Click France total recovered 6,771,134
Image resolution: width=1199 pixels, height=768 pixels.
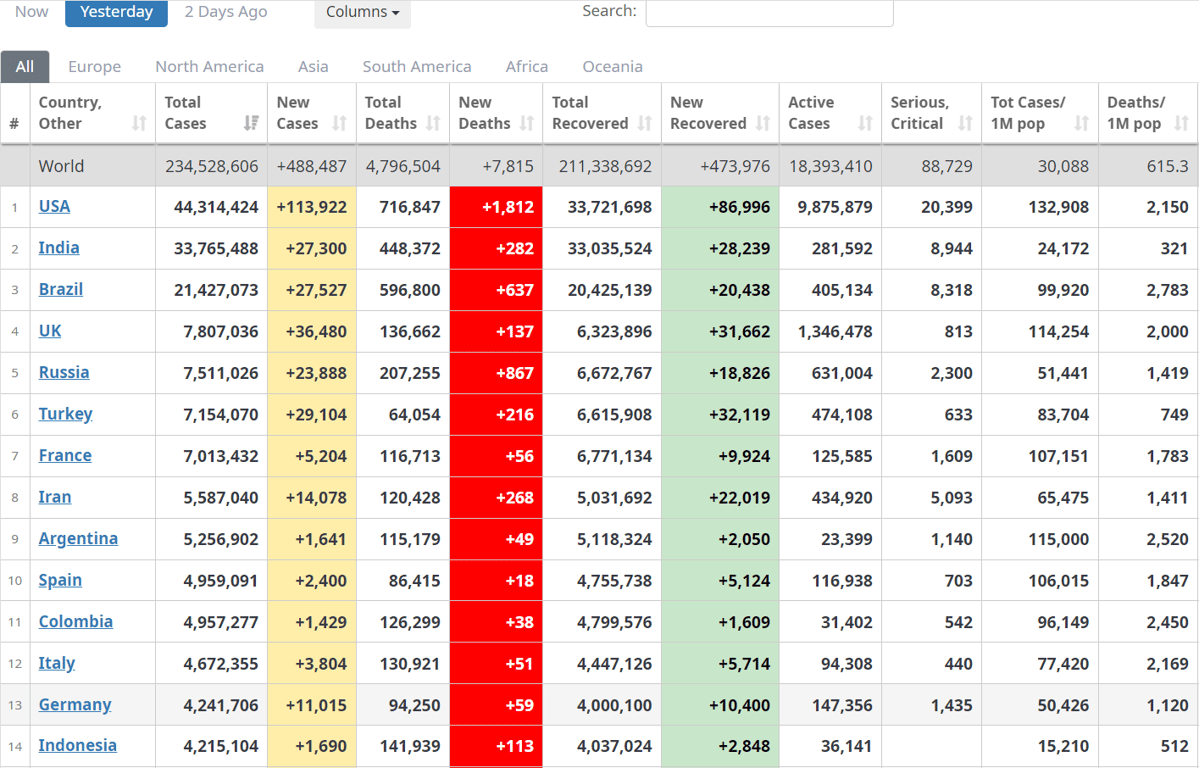click(615, 457)
